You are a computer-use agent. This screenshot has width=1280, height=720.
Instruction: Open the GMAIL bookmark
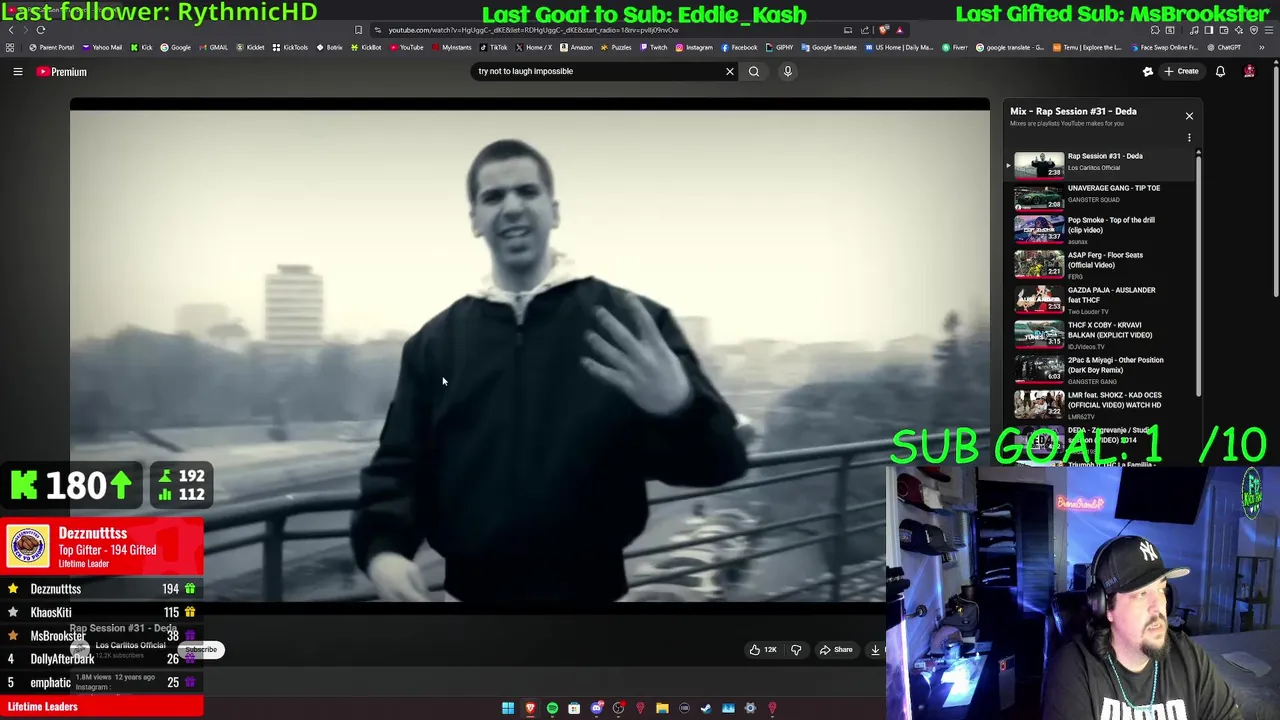pyautogui.click(x=213, y=47)
